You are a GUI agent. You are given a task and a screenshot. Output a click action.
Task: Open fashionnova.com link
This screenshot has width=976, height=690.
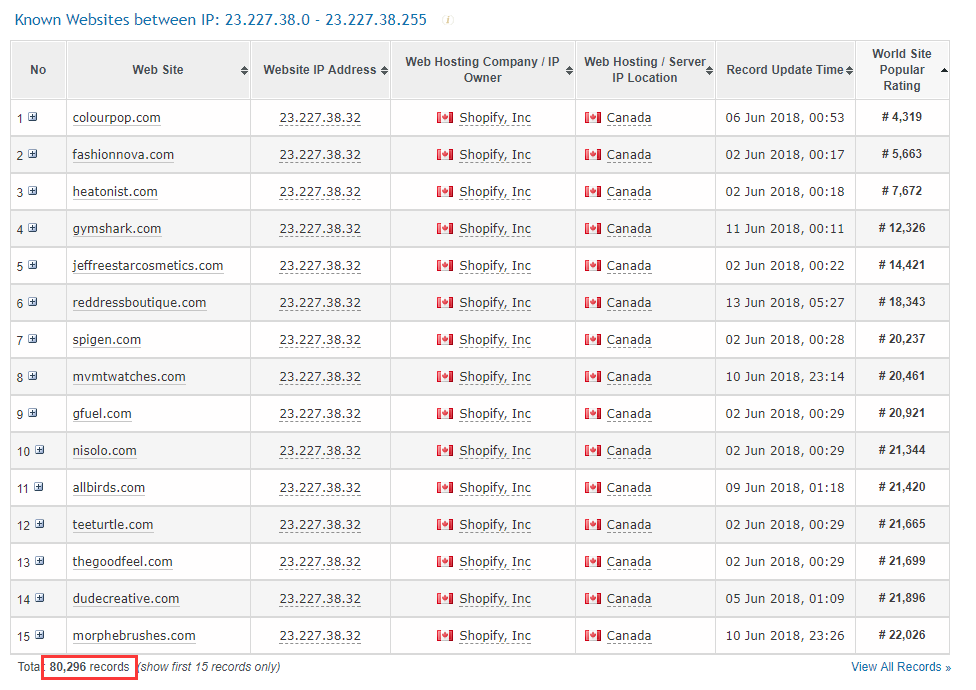click(x=123, y=154)
